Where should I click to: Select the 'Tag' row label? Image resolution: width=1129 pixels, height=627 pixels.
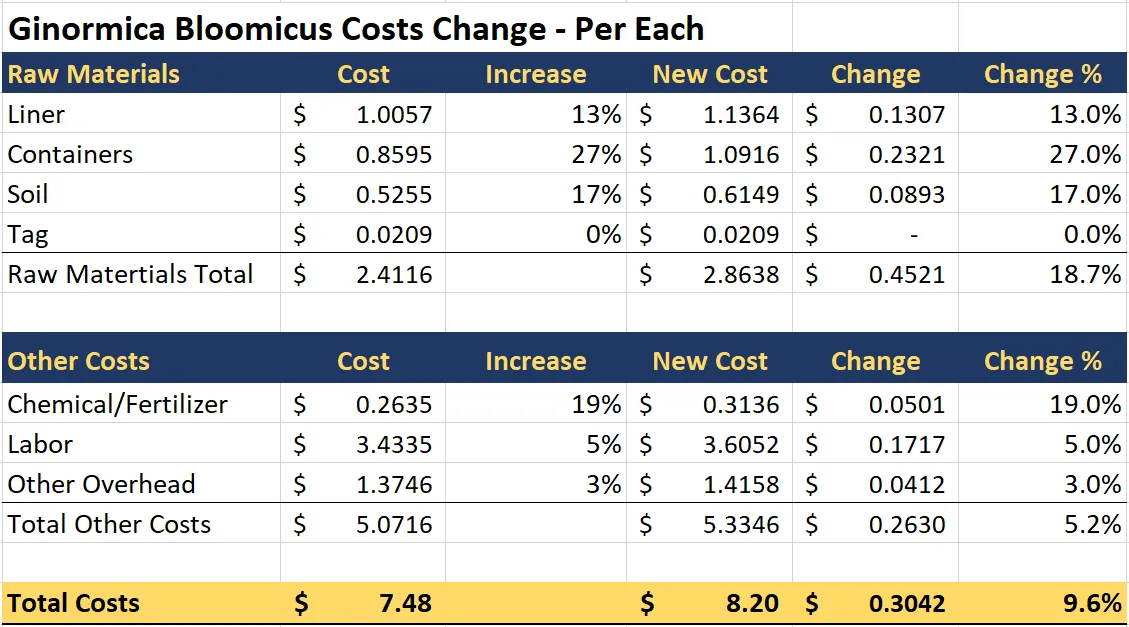pos(28,235)
